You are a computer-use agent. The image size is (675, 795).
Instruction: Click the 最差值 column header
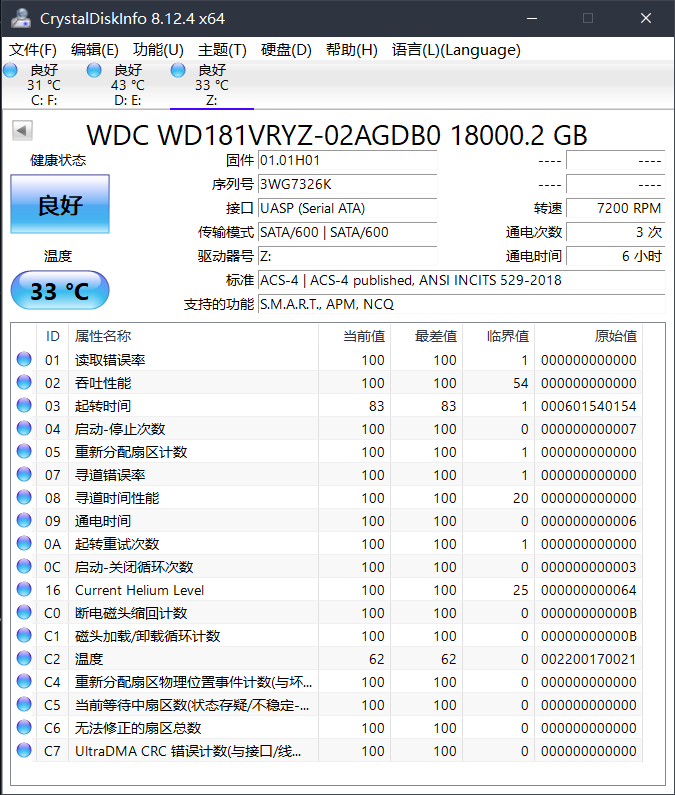click(426, 336)
